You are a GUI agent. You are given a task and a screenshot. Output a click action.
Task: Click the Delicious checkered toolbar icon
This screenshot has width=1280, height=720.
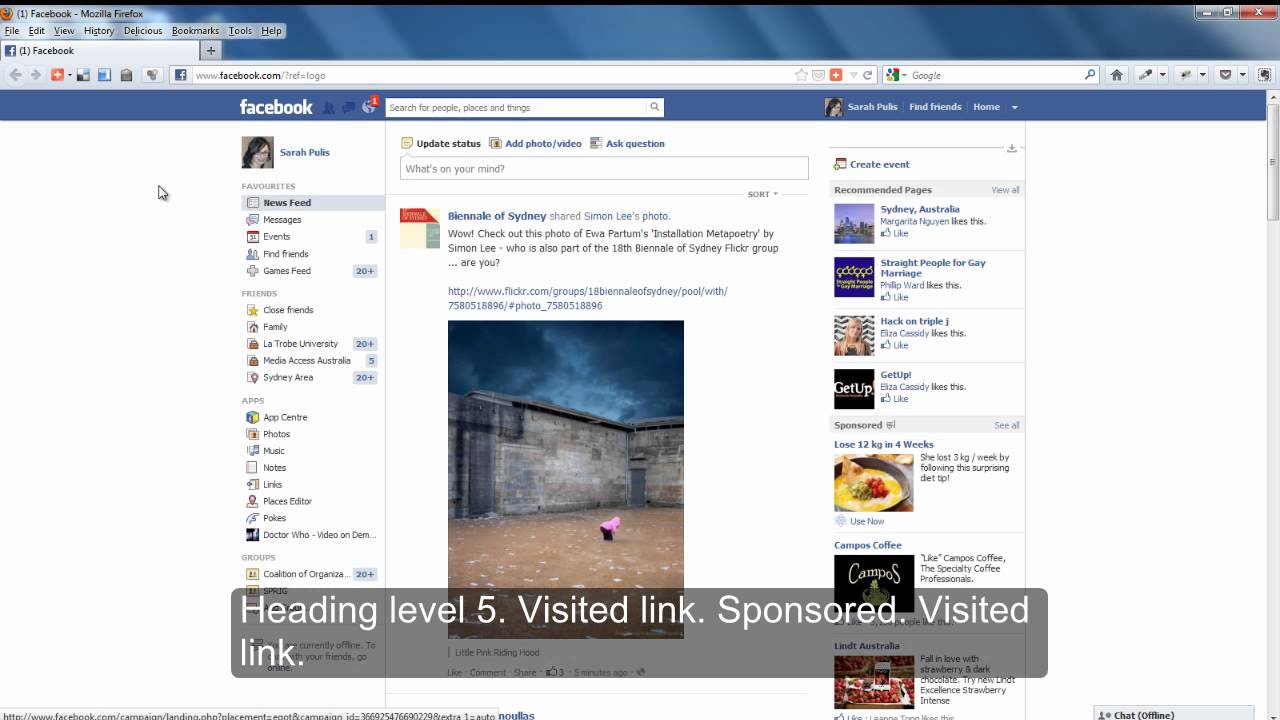(x=83, y=75)
